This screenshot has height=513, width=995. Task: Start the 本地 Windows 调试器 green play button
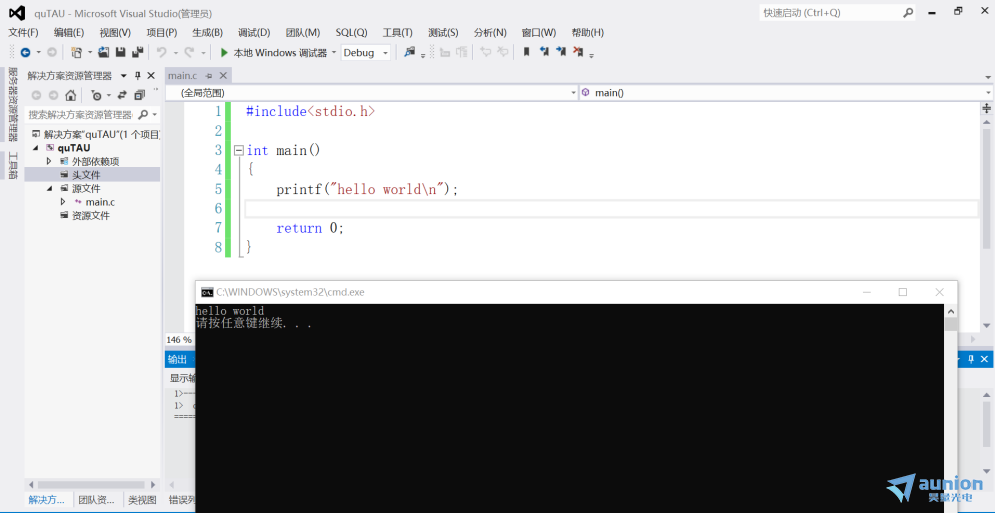pyautogui.click(x=224, y=53)
